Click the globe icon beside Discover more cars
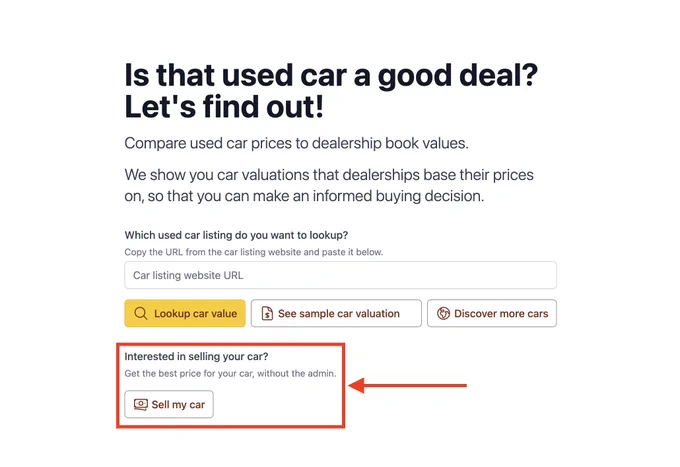Viewport: 680px width, 467px height. pos(443,313)
